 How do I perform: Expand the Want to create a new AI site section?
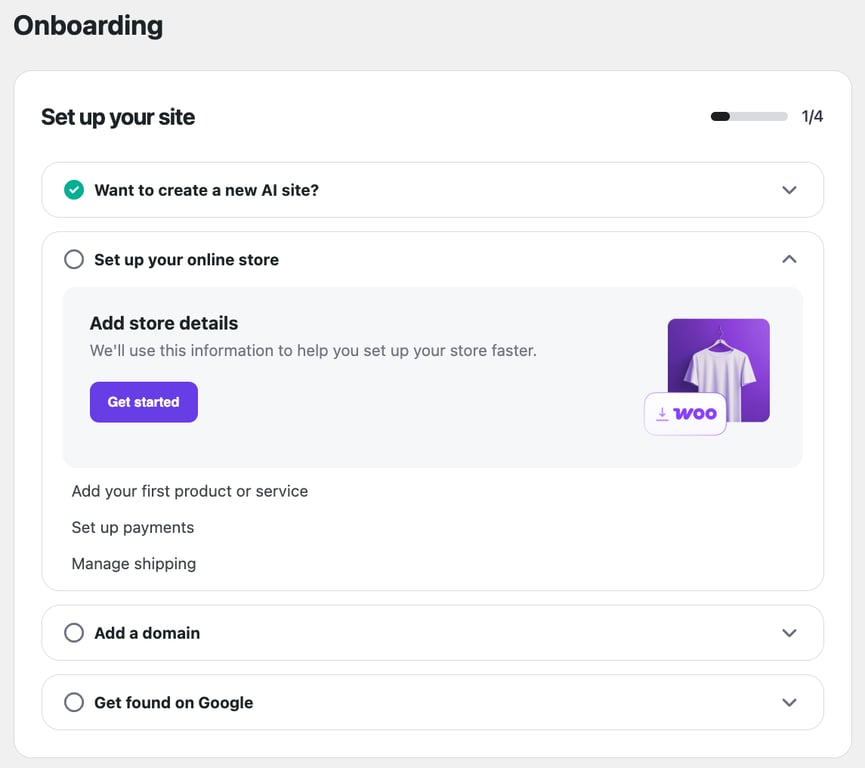point(789,189)
